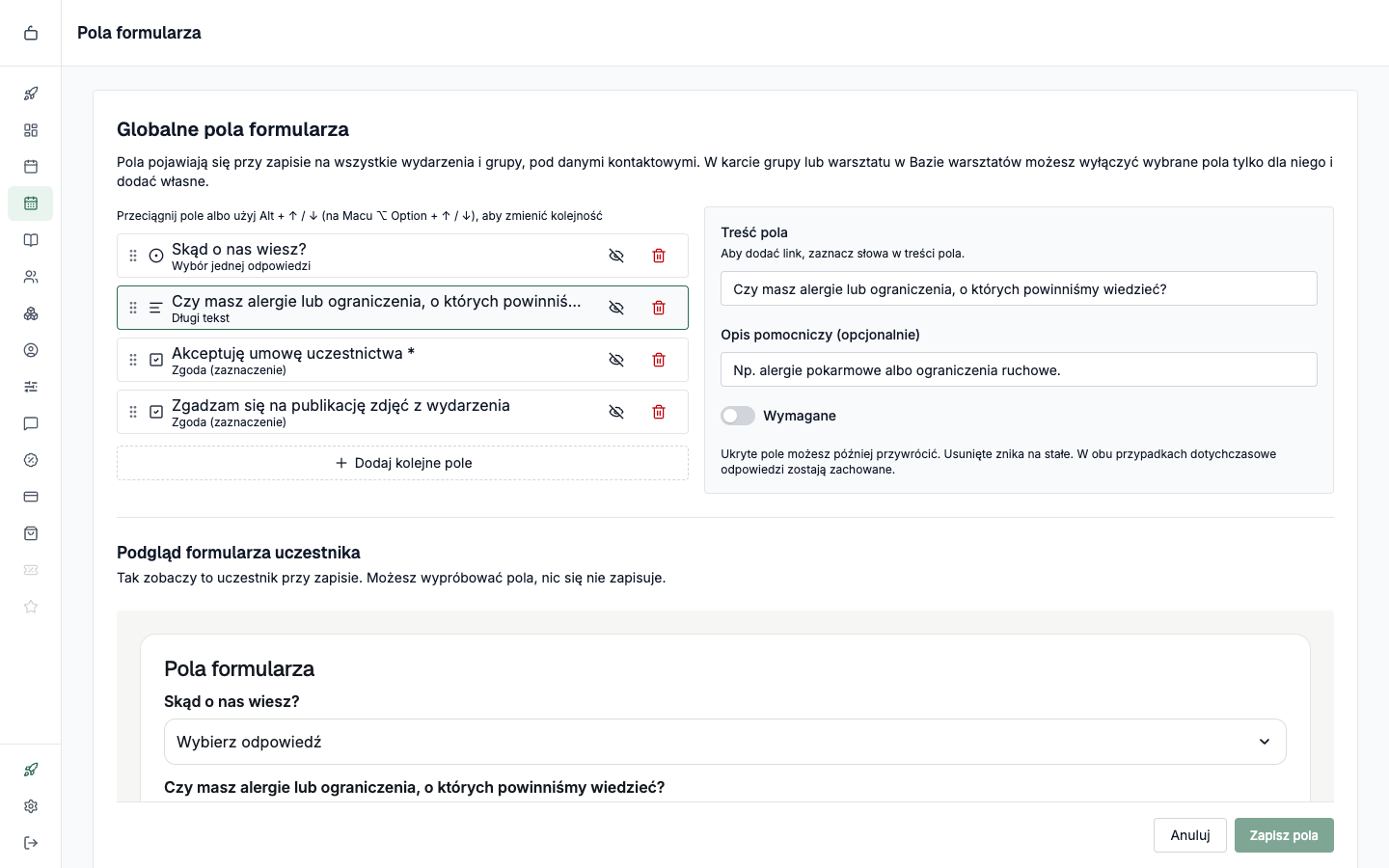Select the 'Czy masz alergie lub ograniczenia' field row
The width and height of the screenshot is (1389, 868).
(x=402, y=308)
